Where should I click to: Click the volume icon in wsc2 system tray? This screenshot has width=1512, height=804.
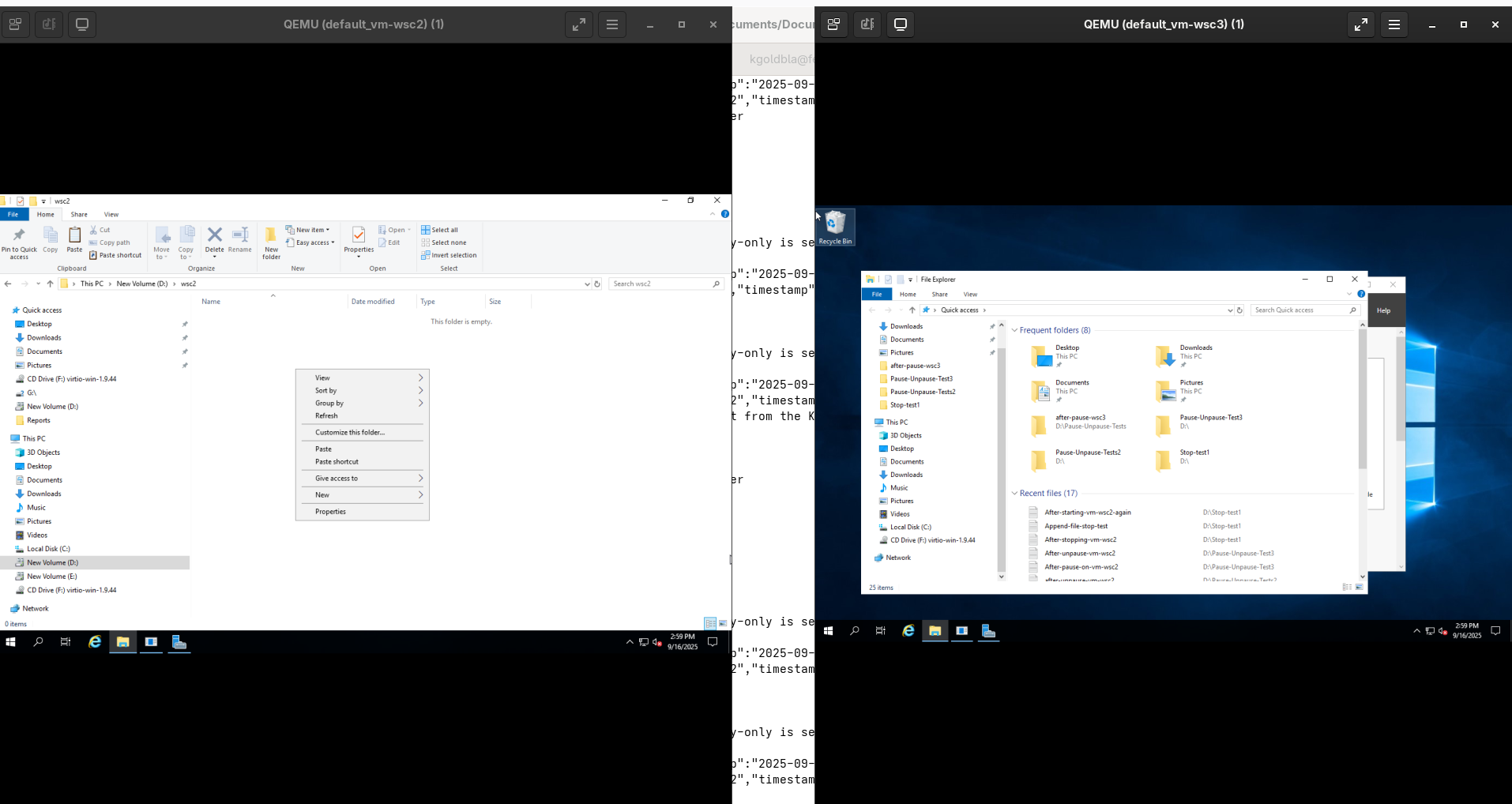pos(656,642)
